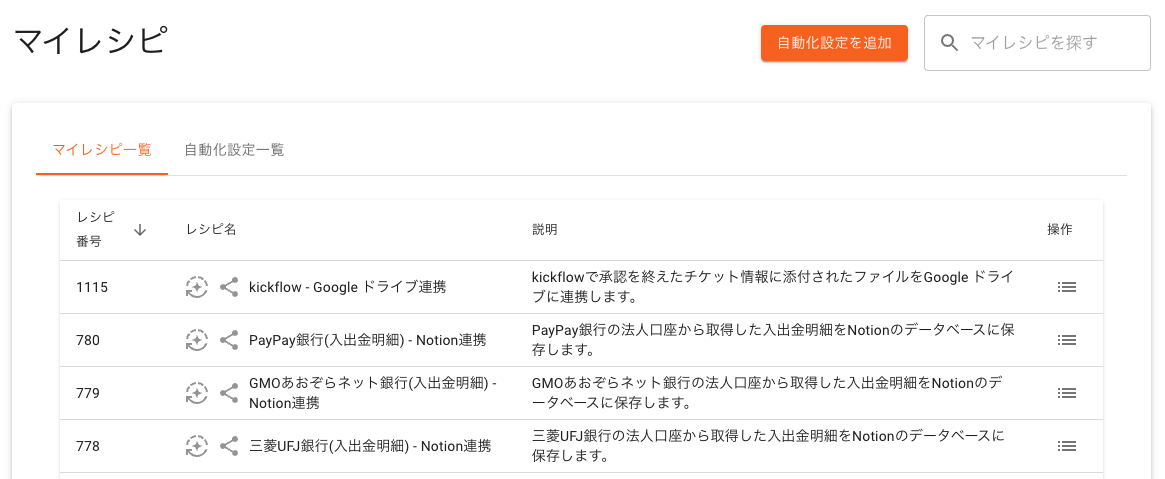Image resolution: width=1165 pixels, height=479 pixels.
Task: Open 三菱UFJ銀行(入出金明細) - Notion連携 recipe name
Action: (x=370, y=446)
